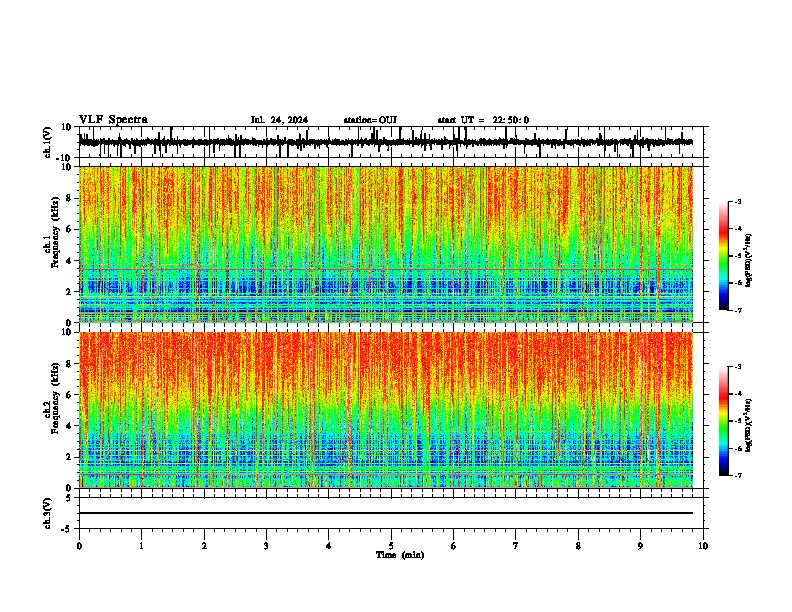Click the "8" kHz tick of ch.2 spectrogram
The image size is (792, 612).
(x=69, y=364)
